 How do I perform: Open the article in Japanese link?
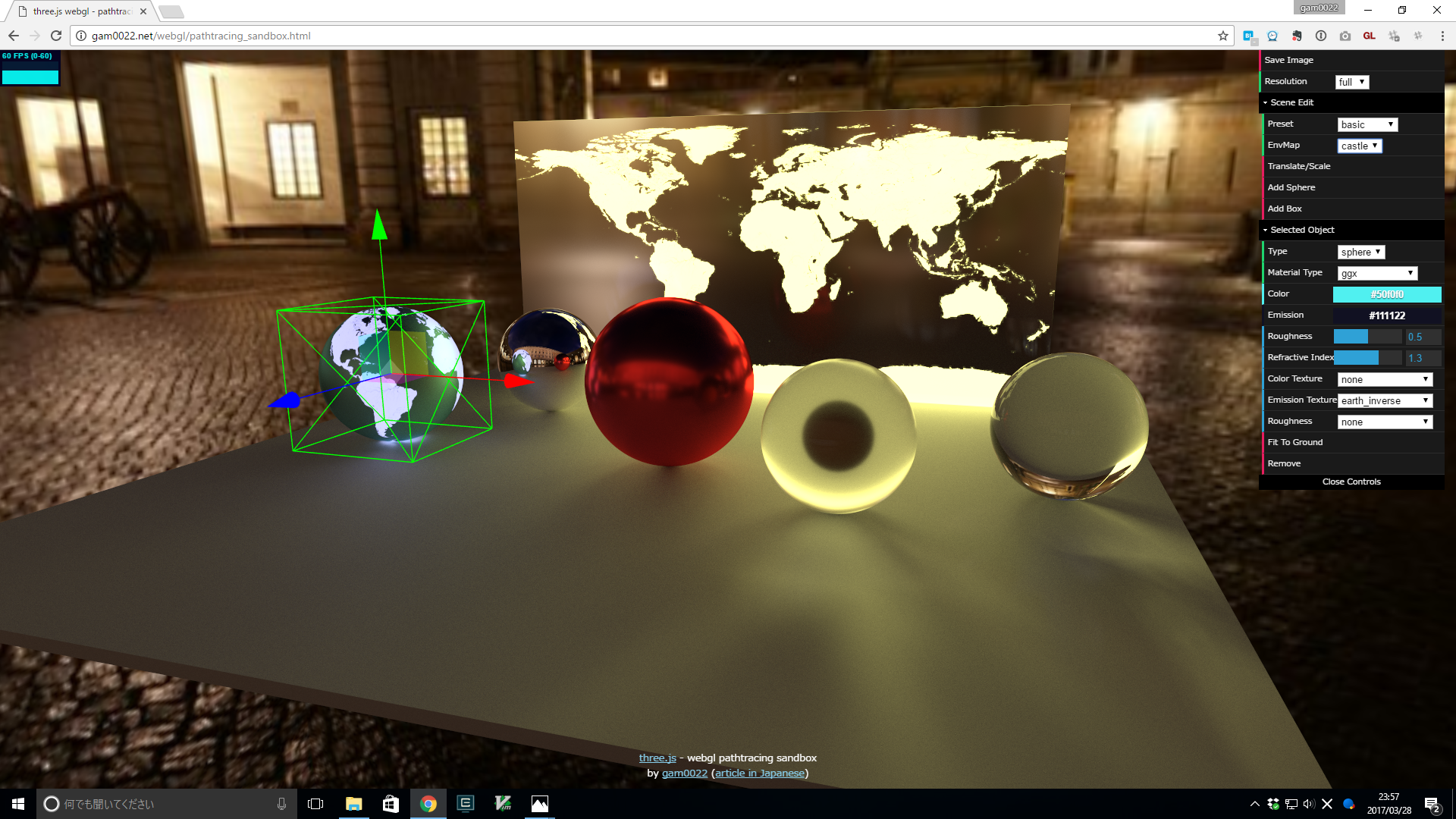point(759,773)
